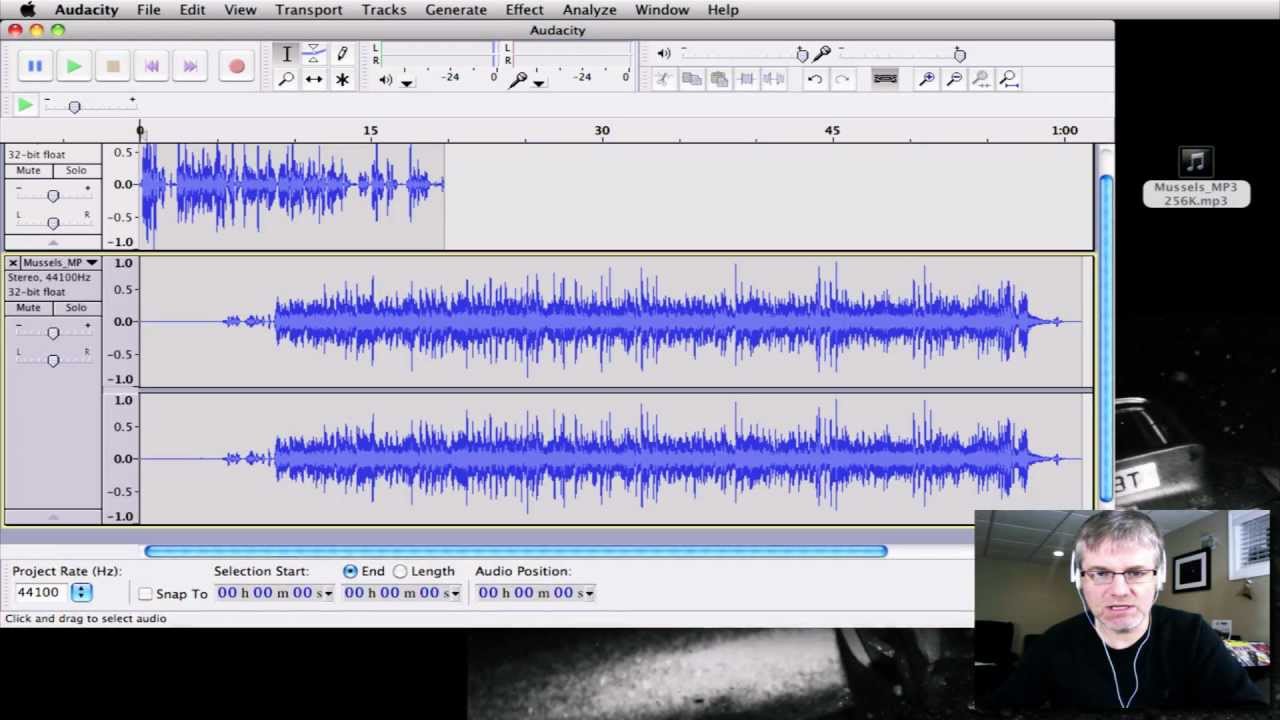
Task: Collapse the Mussels_MP stereo track
Action: coord(53,517)
